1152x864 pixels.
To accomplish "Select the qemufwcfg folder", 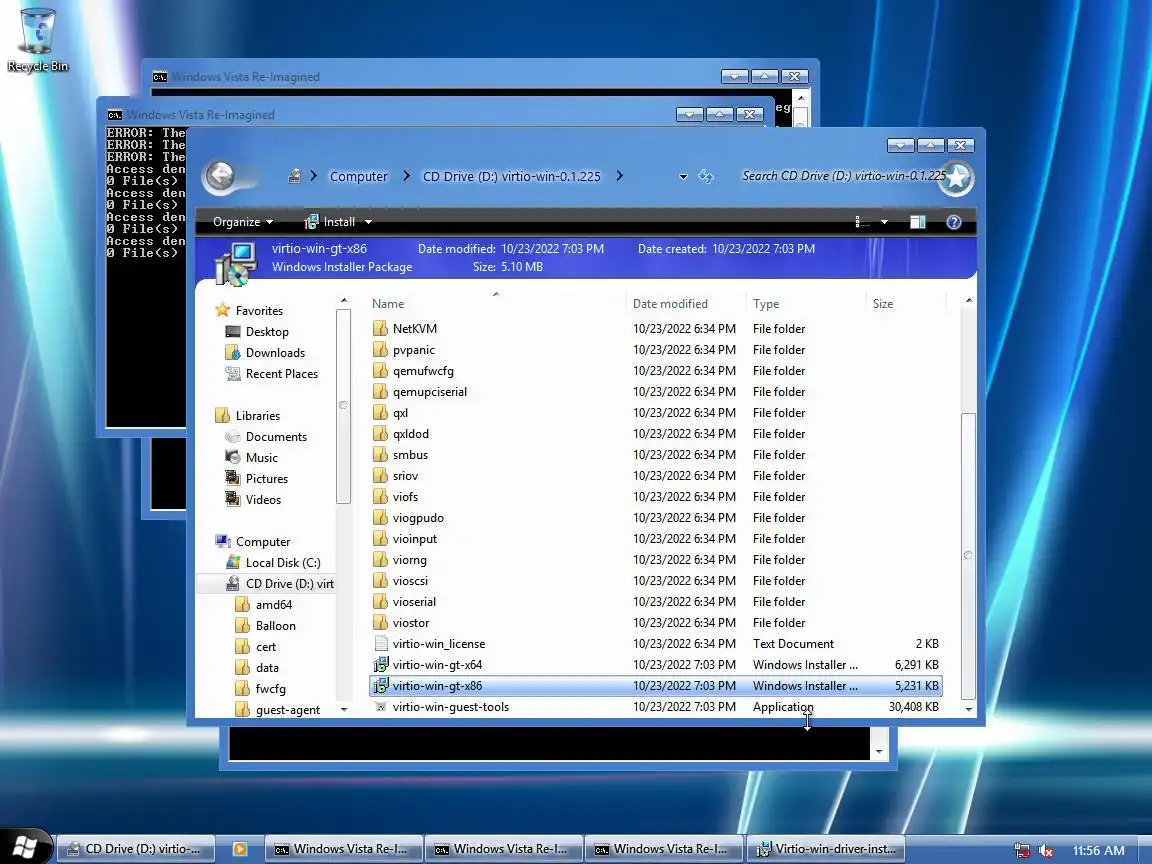I will point(655,371).
